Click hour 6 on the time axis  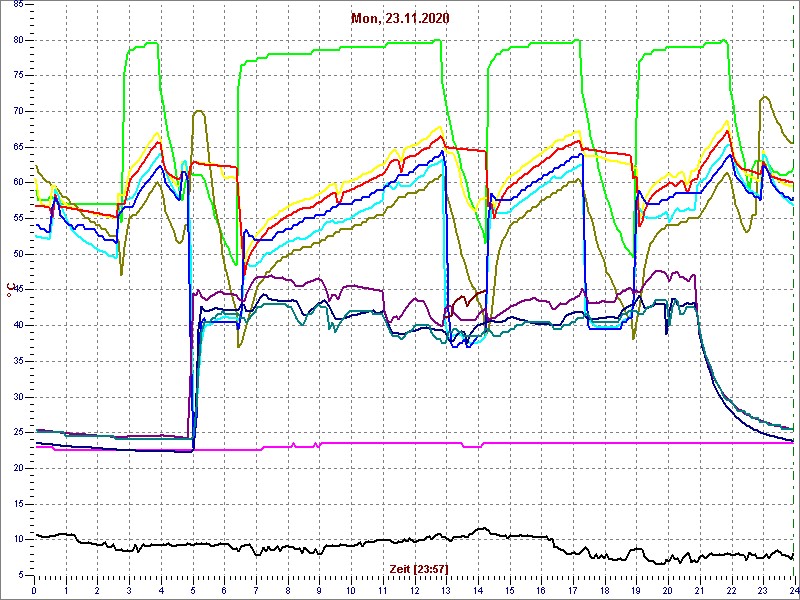(224, 590)
